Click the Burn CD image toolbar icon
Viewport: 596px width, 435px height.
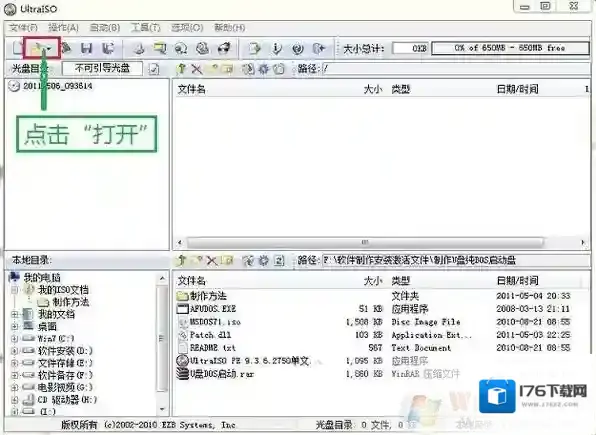click(x=224, y=48)
